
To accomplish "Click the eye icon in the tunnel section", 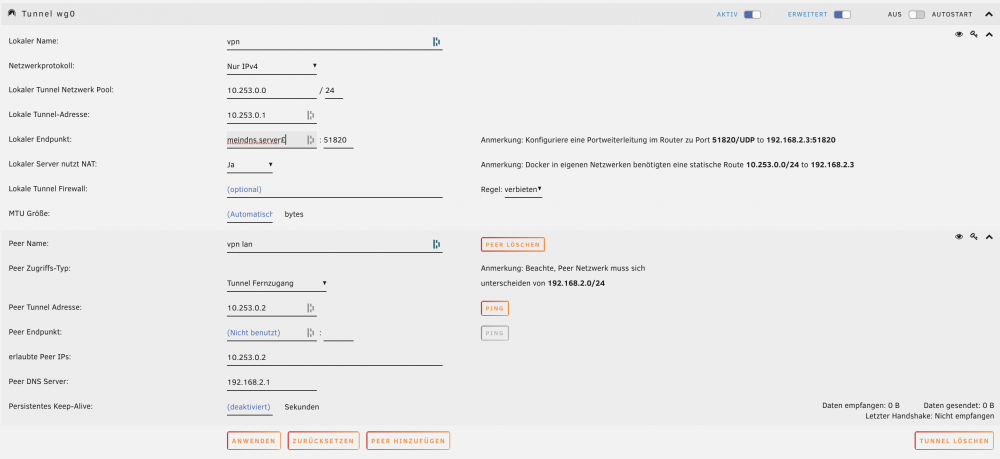I will click(x=959, y=35).
